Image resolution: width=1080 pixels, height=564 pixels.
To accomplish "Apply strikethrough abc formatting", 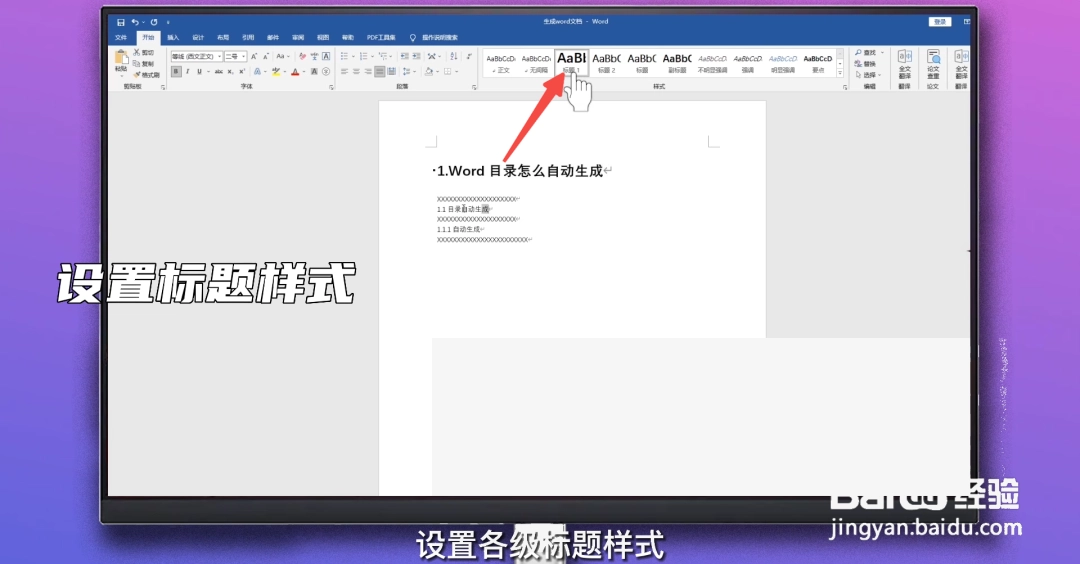I will (218, 72).
